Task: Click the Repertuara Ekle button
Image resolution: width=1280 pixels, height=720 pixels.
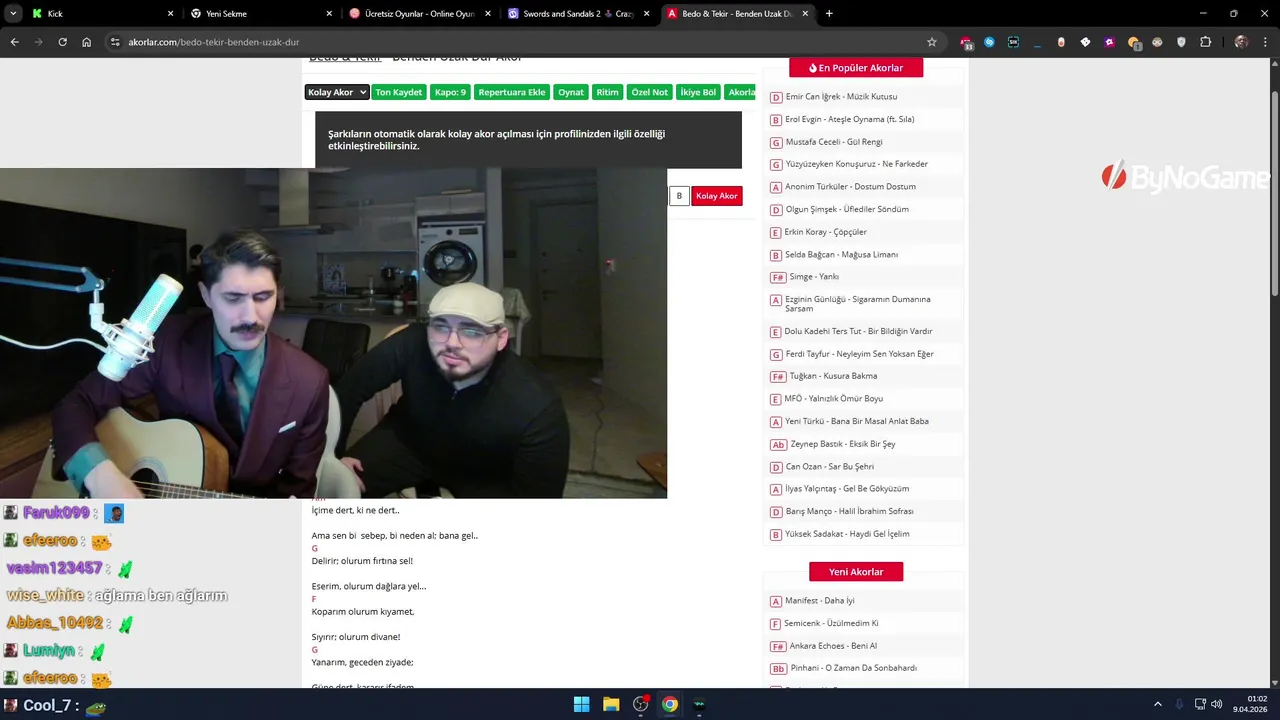Action: tap(512, 92)
